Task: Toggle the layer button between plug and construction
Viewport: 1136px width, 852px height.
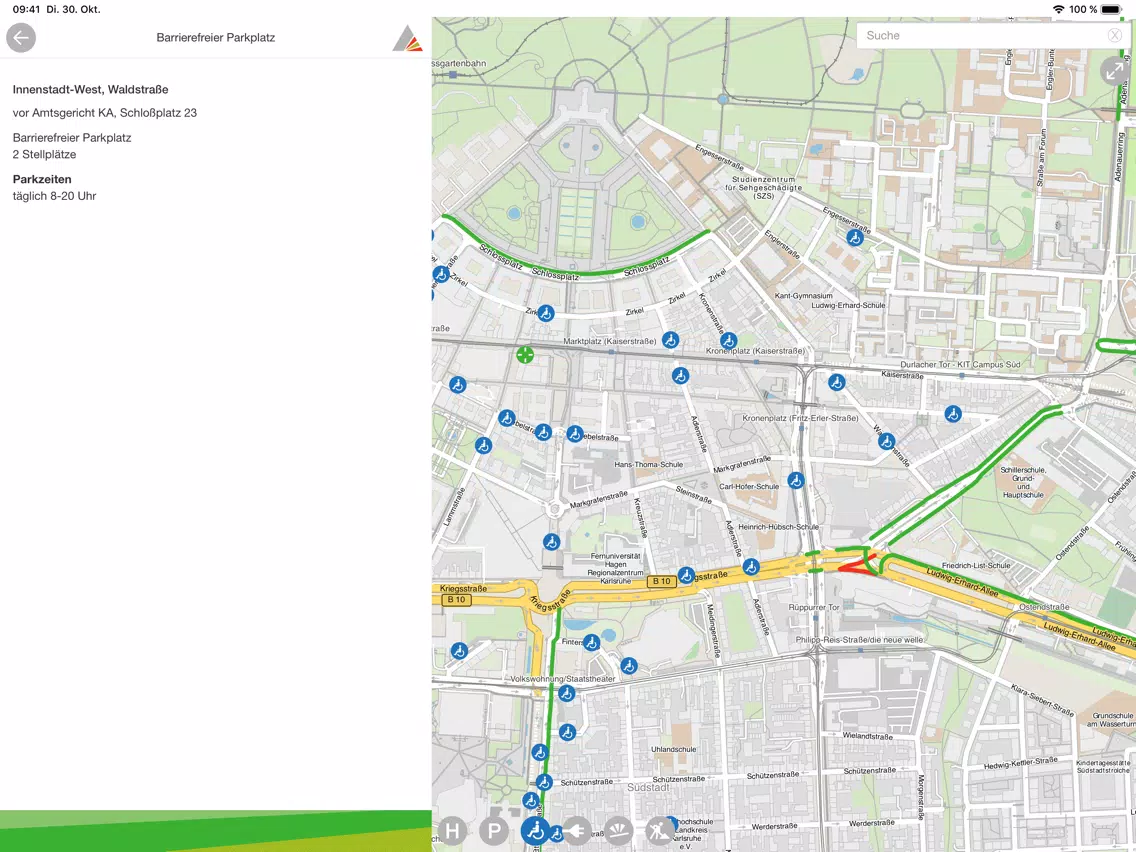Action: [x=619, y=830]
